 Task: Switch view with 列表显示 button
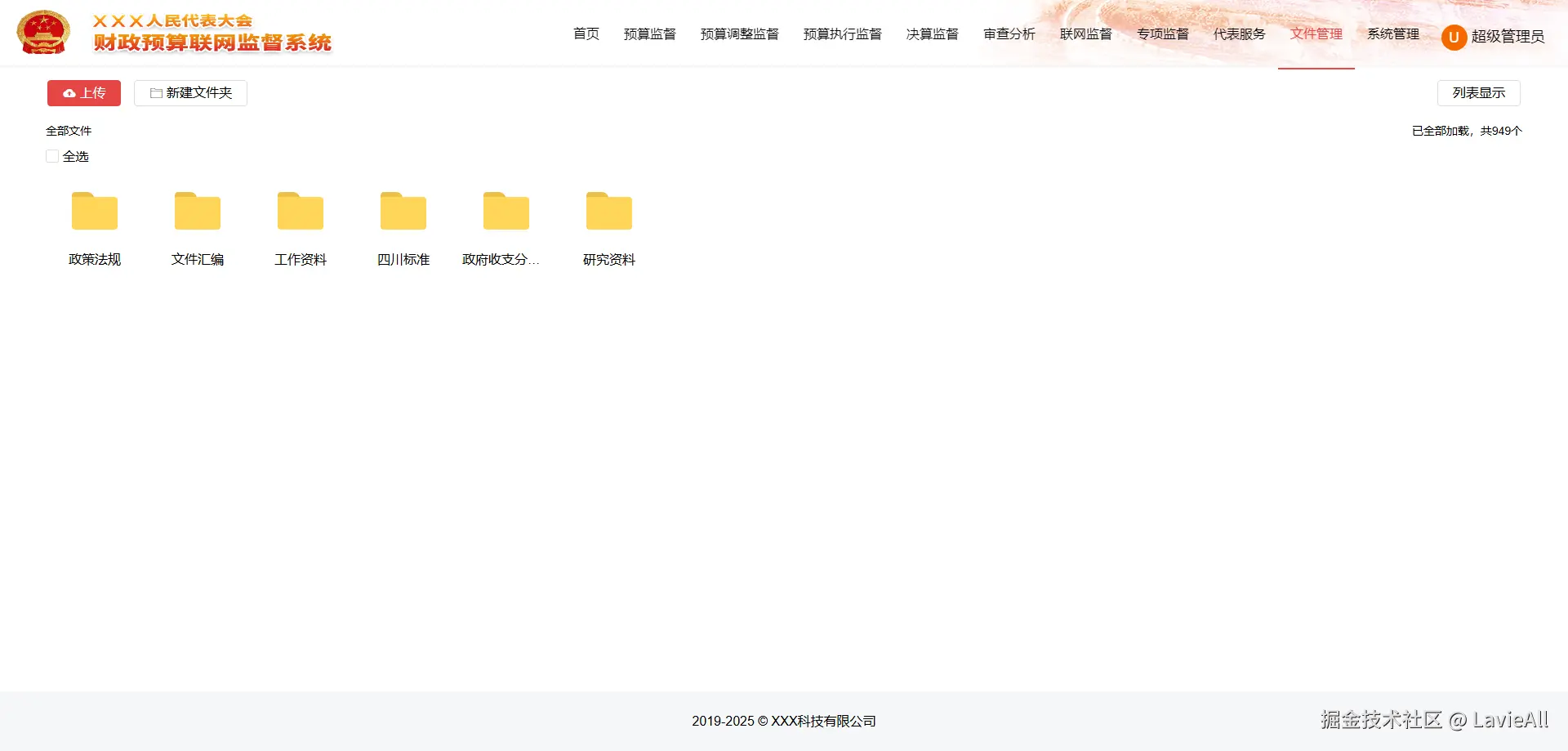coord(1478,93)
